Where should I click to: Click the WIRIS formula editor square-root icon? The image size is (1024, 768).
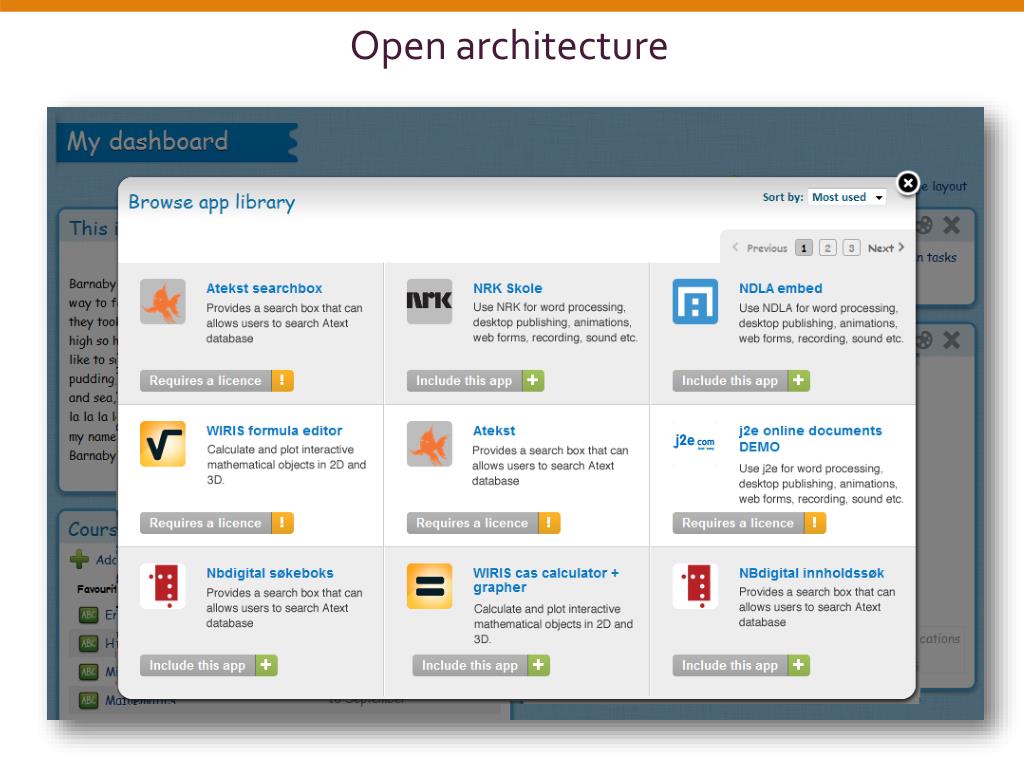(163, 444)
